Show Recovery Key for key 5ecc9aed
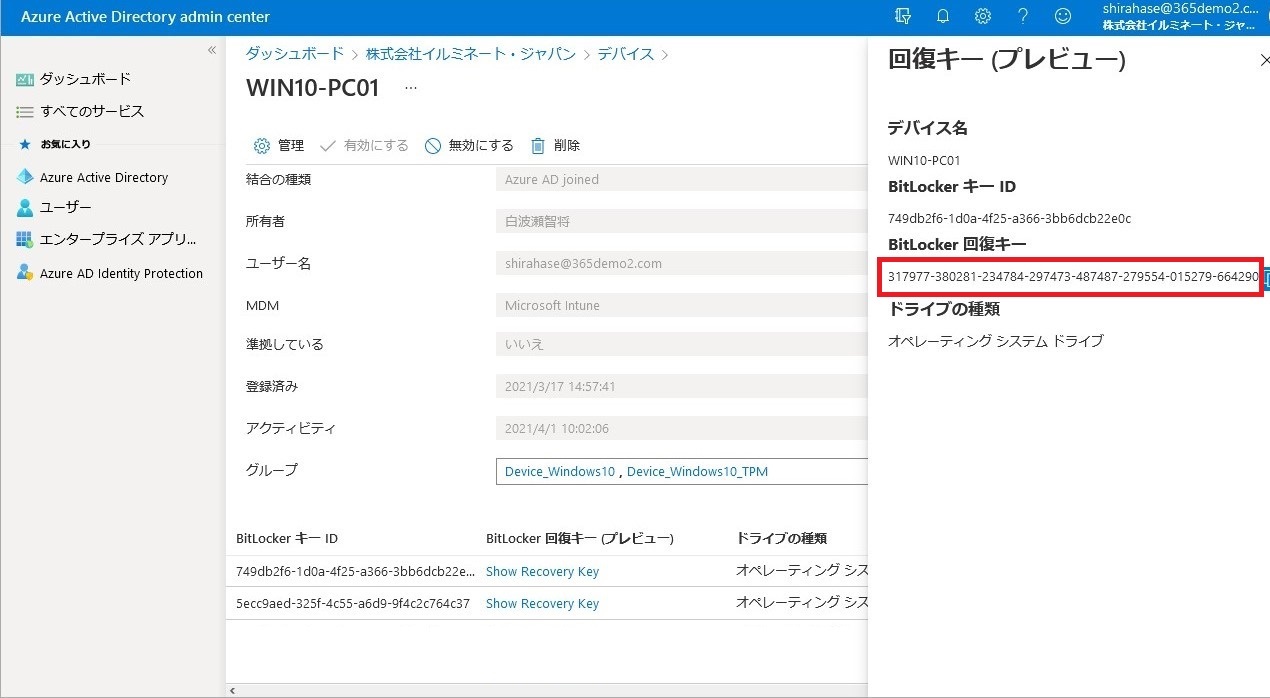The height and width of the screenshot is (698, 1270). (542, 604)
